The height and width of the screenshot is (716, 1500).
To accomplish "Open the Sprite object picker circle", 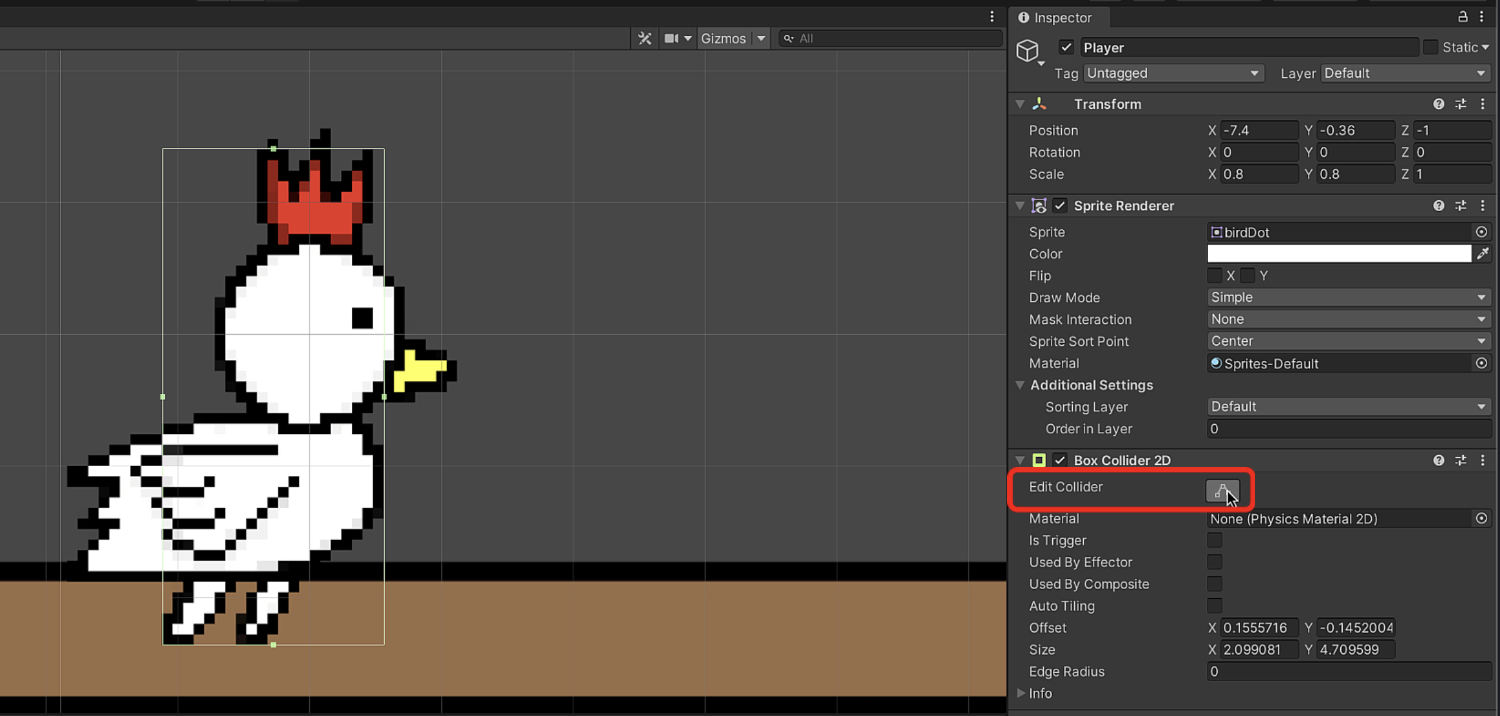I will click(1482, 232).
